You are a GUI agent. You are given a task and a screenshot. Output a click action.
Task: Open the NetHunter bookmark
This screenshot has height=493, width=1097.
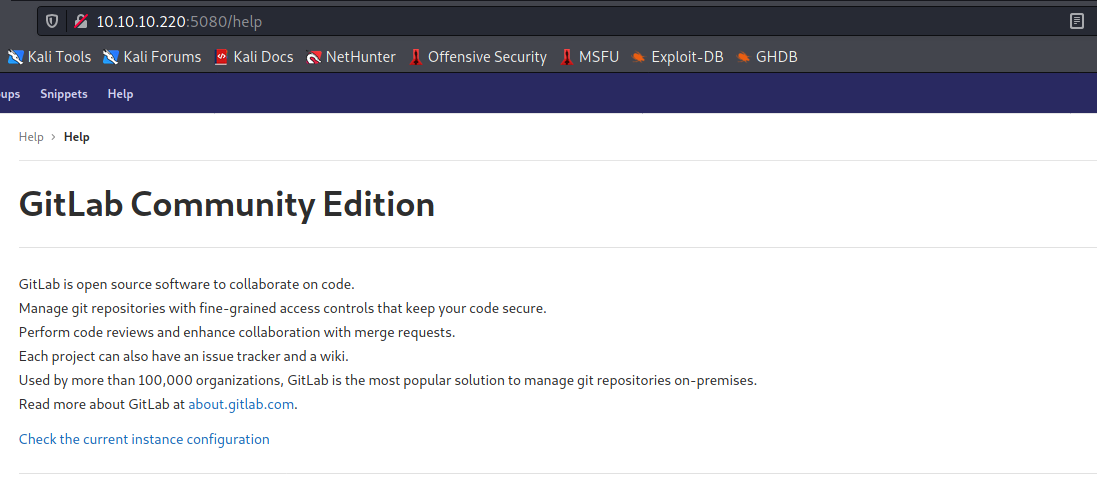pyautogui.click(x=351, y=57)
